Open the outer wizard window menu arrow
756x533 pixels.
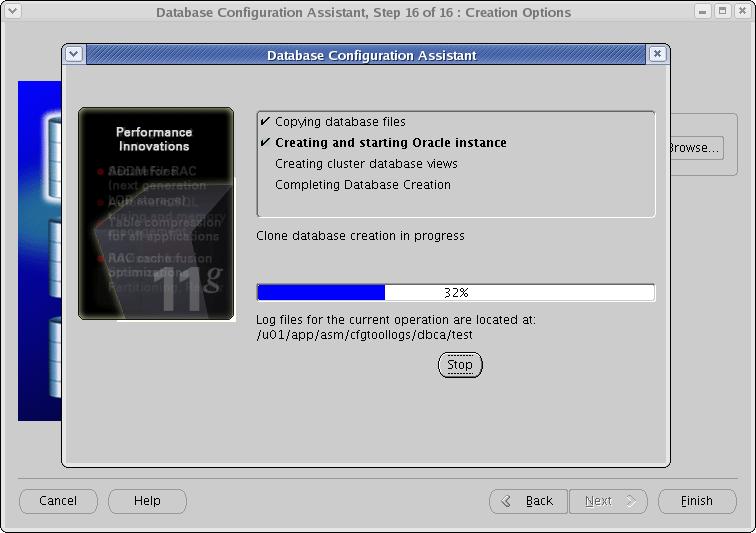point(12,11)
